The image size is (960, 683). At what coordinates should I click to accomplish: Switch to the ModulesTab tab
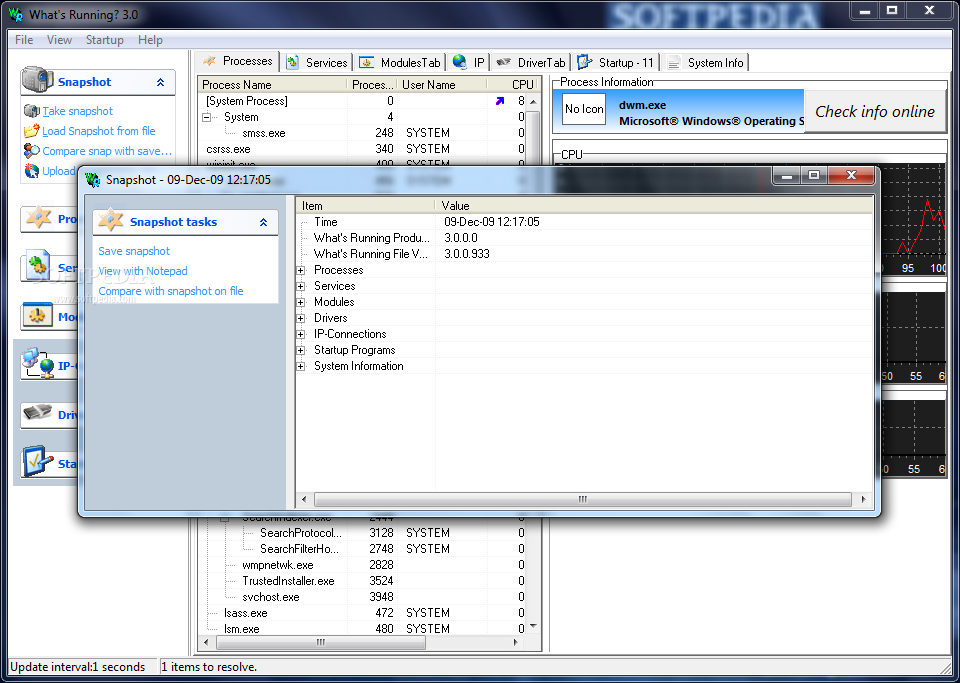400,62
